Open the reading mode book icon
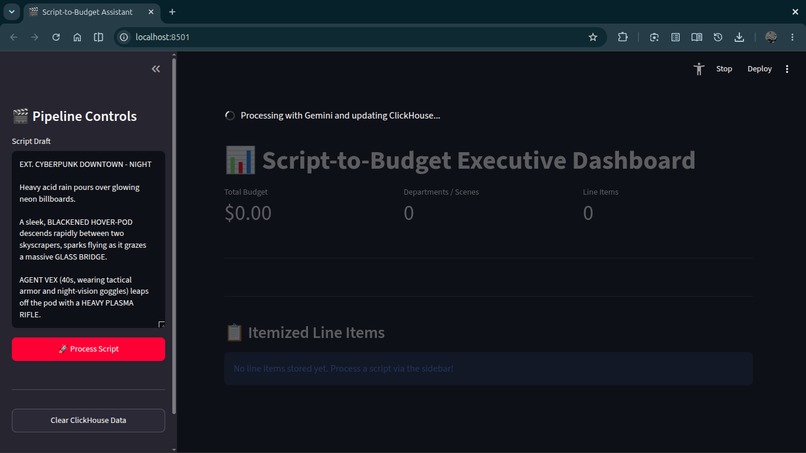The image size is (806, 453). (697, 37)
